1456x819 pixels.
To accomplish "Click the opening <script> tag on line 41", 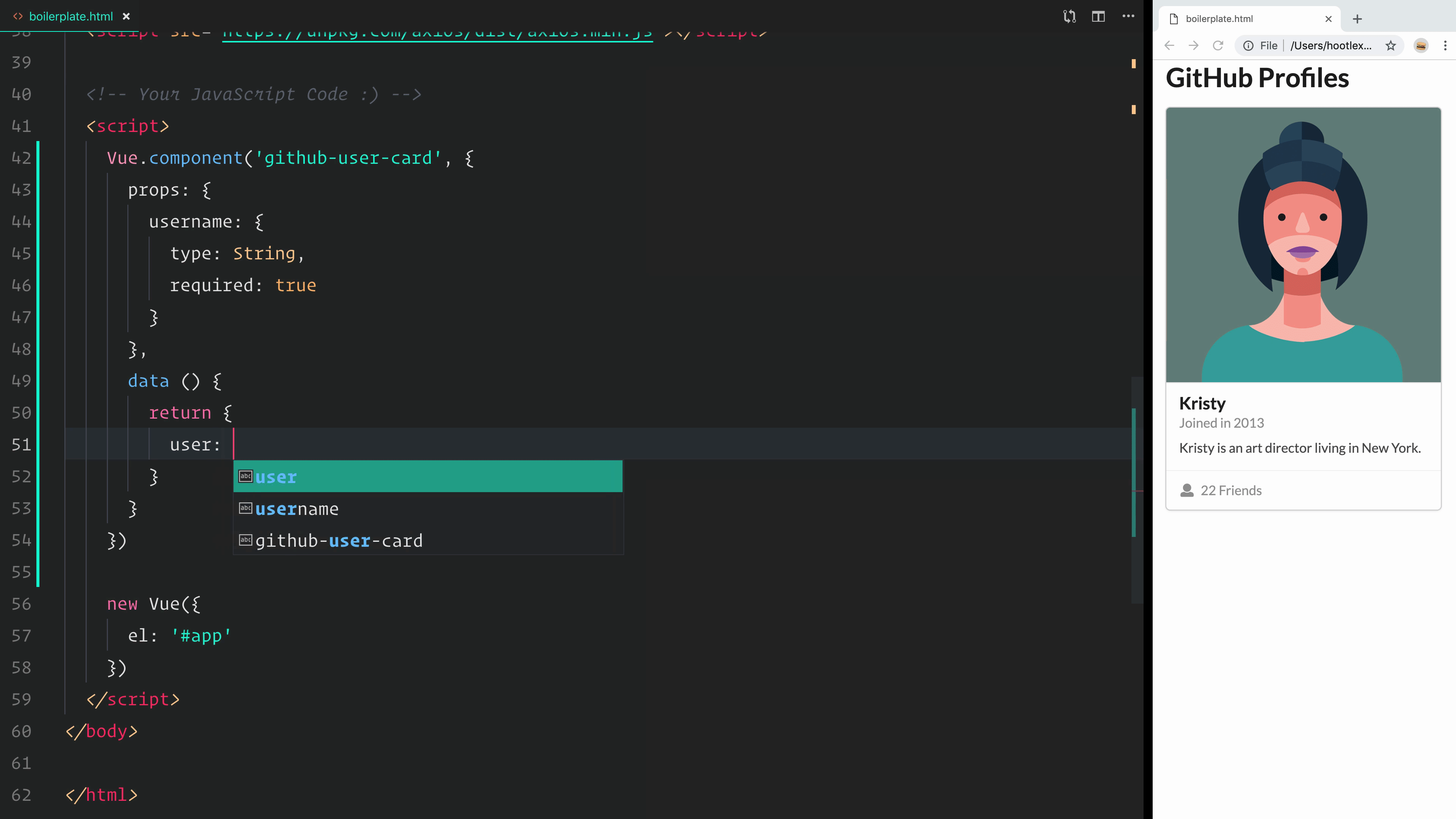I will [x=128, y=126].
